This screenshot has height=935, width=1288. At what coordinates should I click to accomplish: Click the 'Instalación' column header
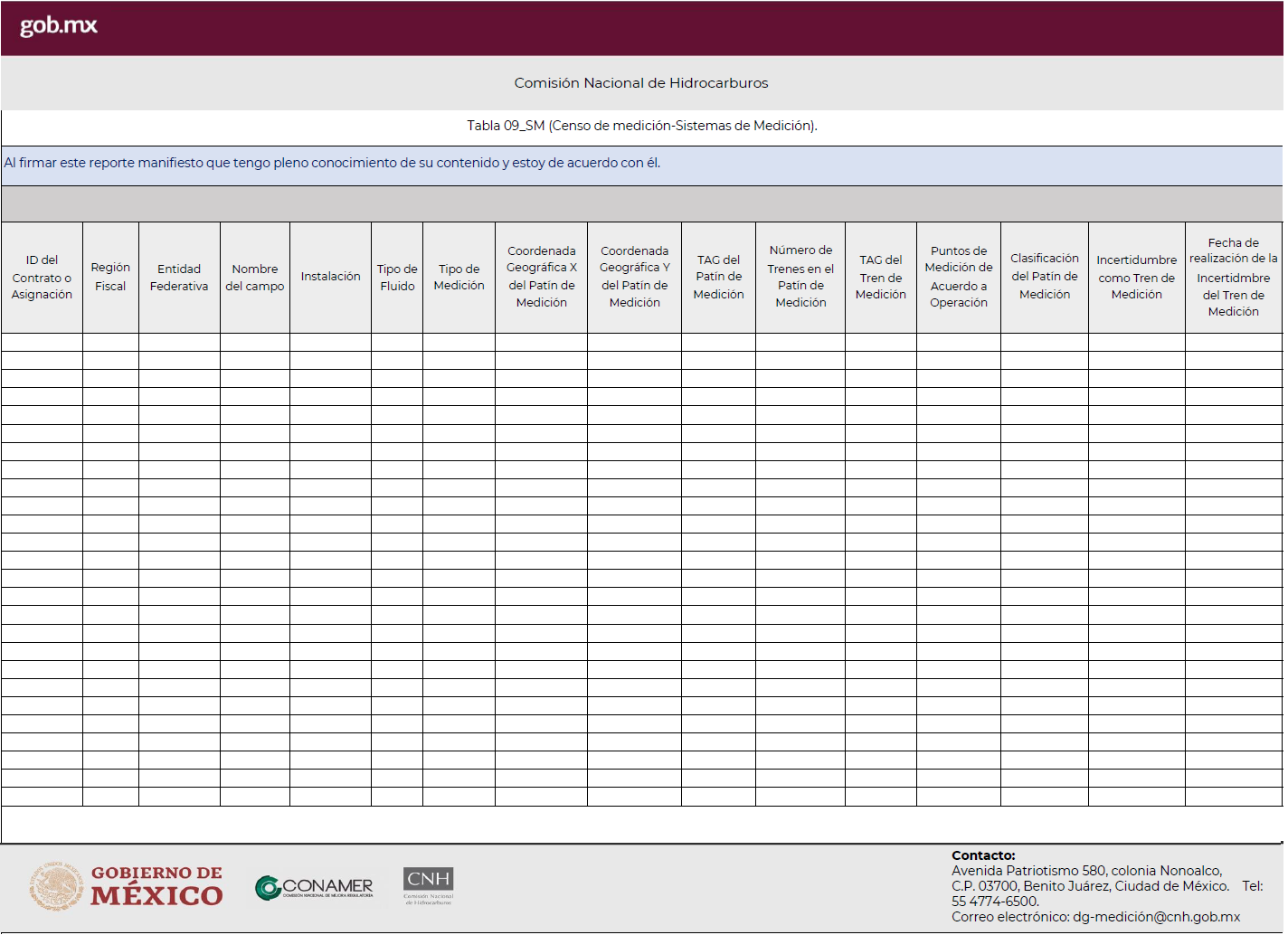pos(330,277)
